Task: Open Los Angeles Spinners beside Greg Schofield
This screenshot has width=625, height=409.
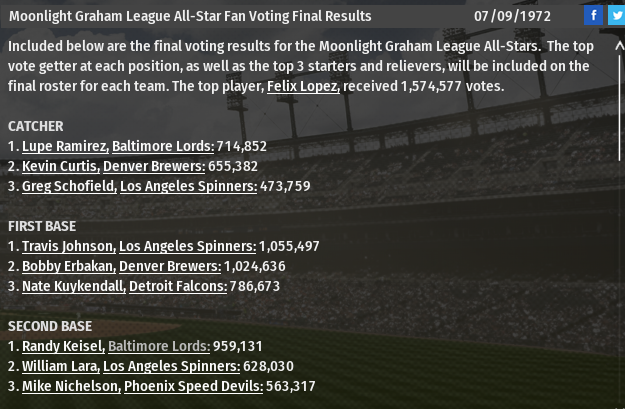Action: click(188, 186)
